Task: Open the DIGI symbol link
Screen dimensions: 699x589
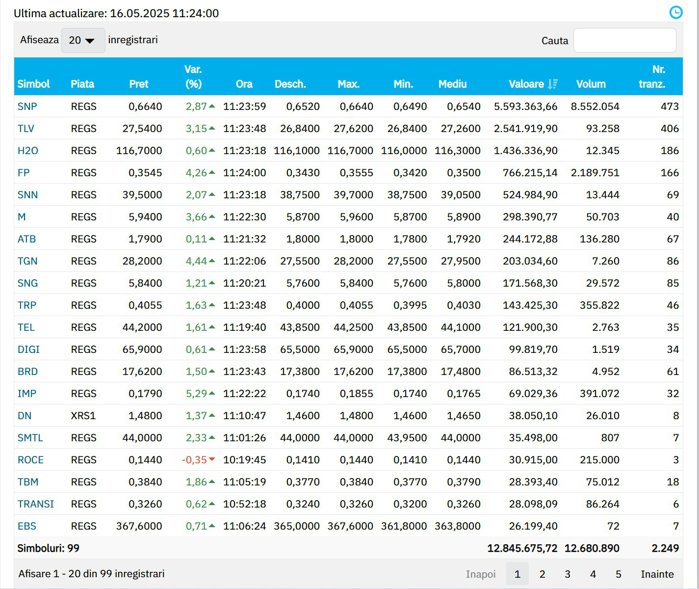Action: point(28,349)
